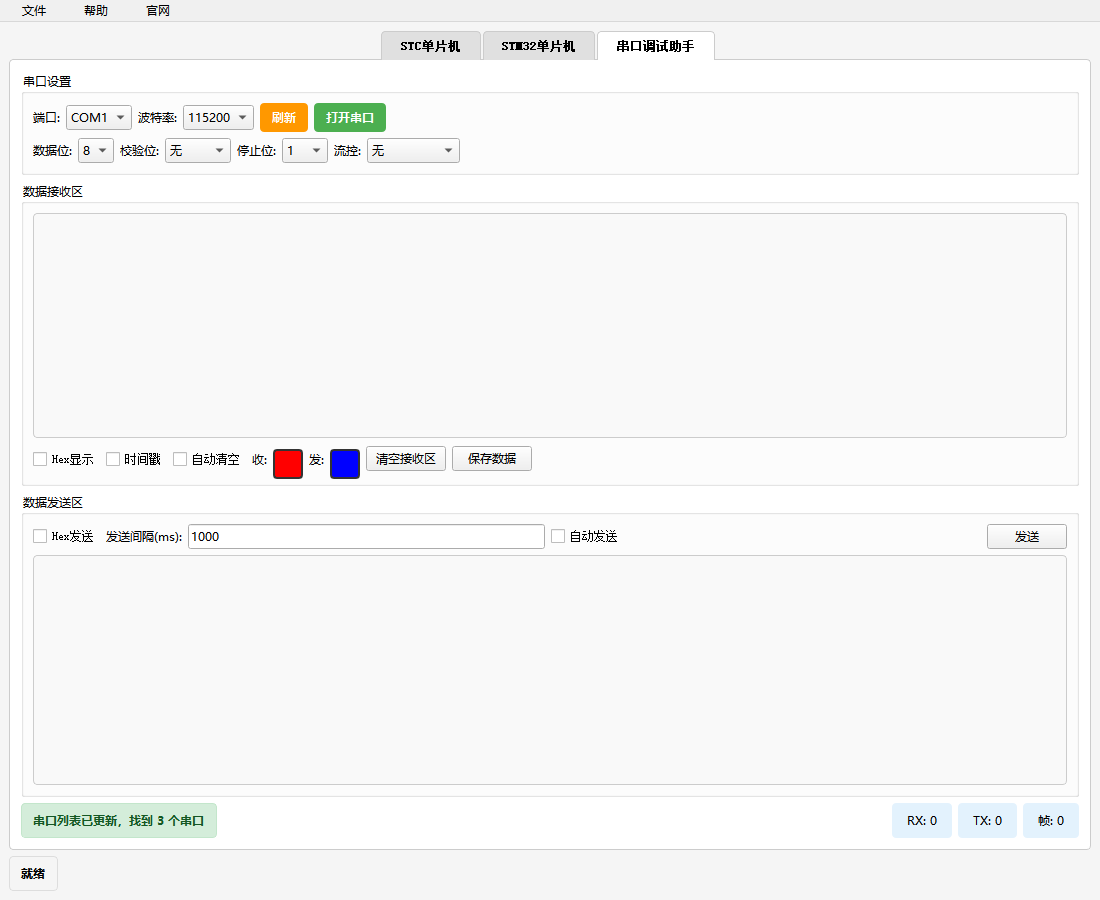Click the orange 刷新 refresh button
The height and width of the screenshot is (900, 1100).
tap(283, 118)
